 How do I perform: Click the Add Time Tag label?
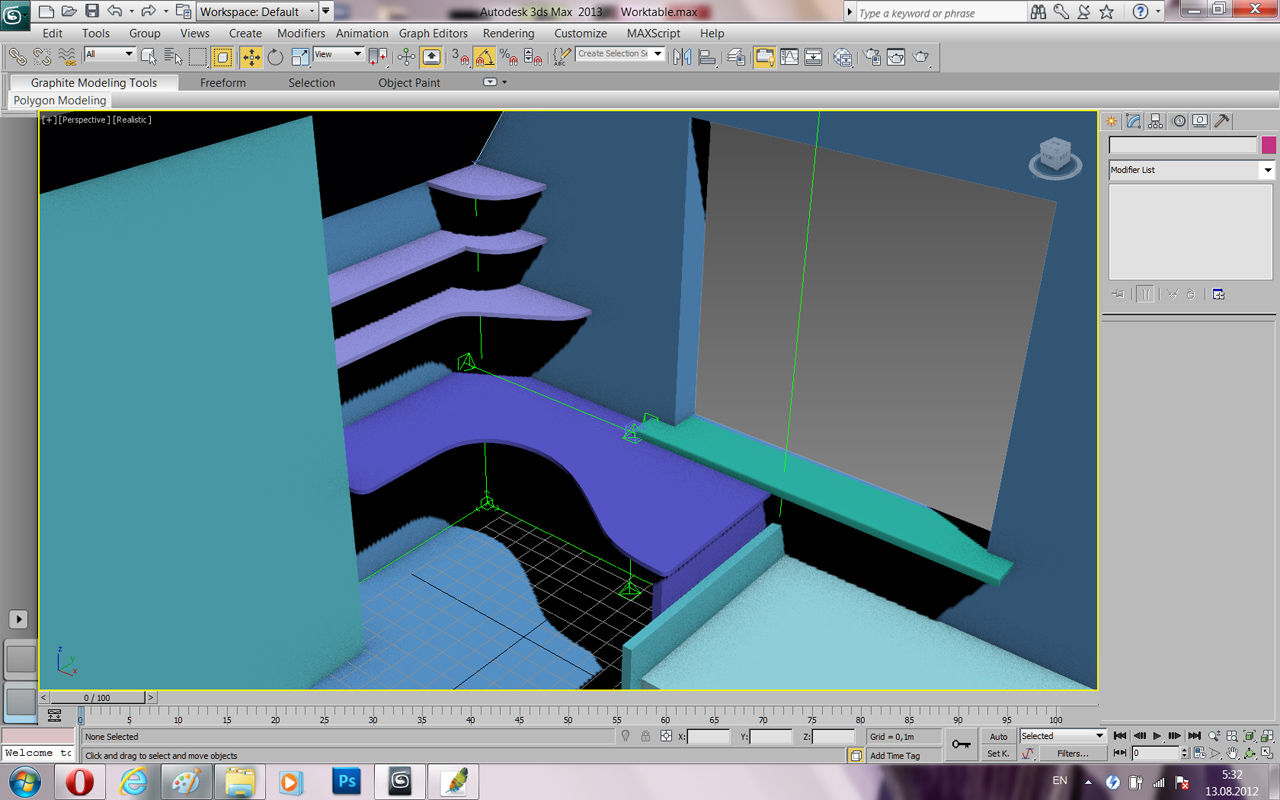click(x=894, y=756)
